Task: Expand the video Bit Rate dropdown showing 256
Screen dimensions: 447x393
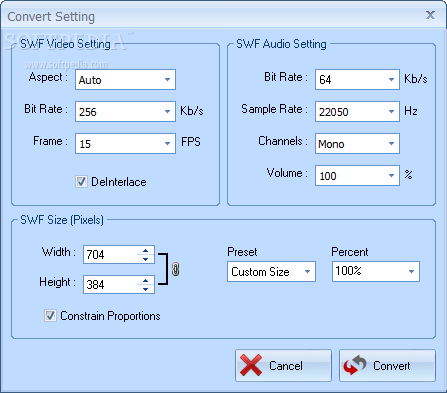Action: click(125, 111)
